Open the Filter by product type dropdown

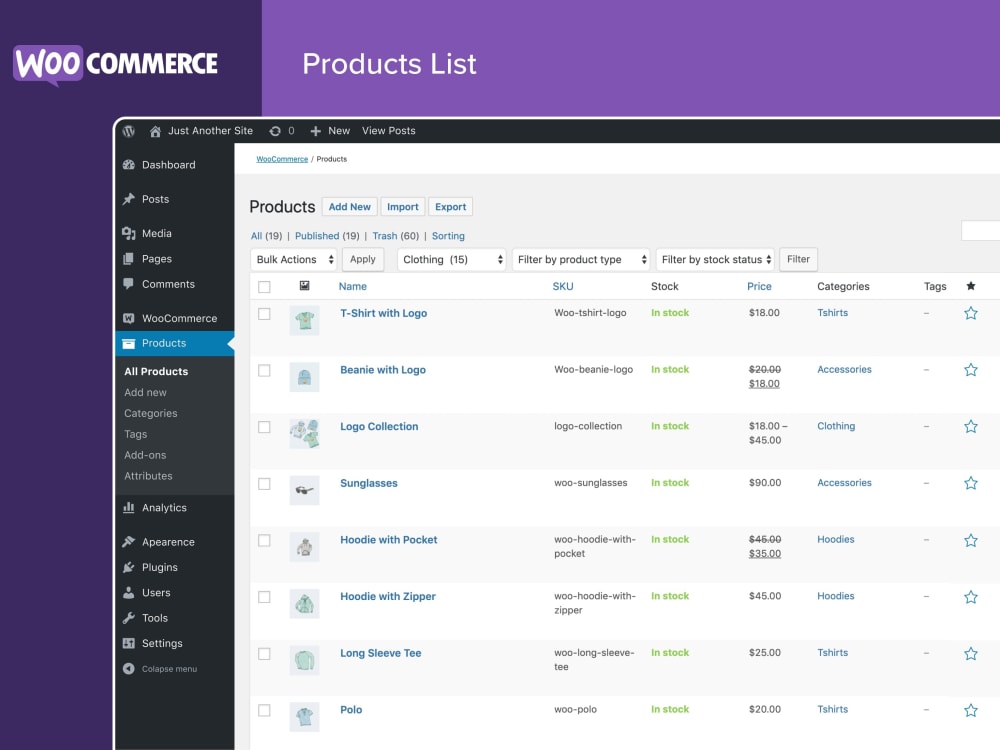click(581, 259)
